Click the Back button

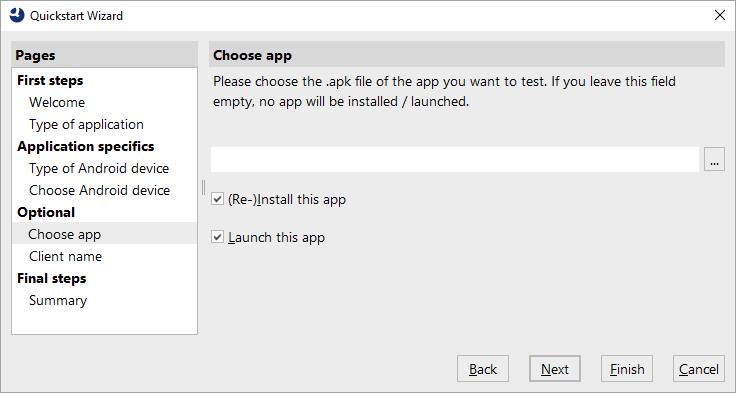[483, 369]
